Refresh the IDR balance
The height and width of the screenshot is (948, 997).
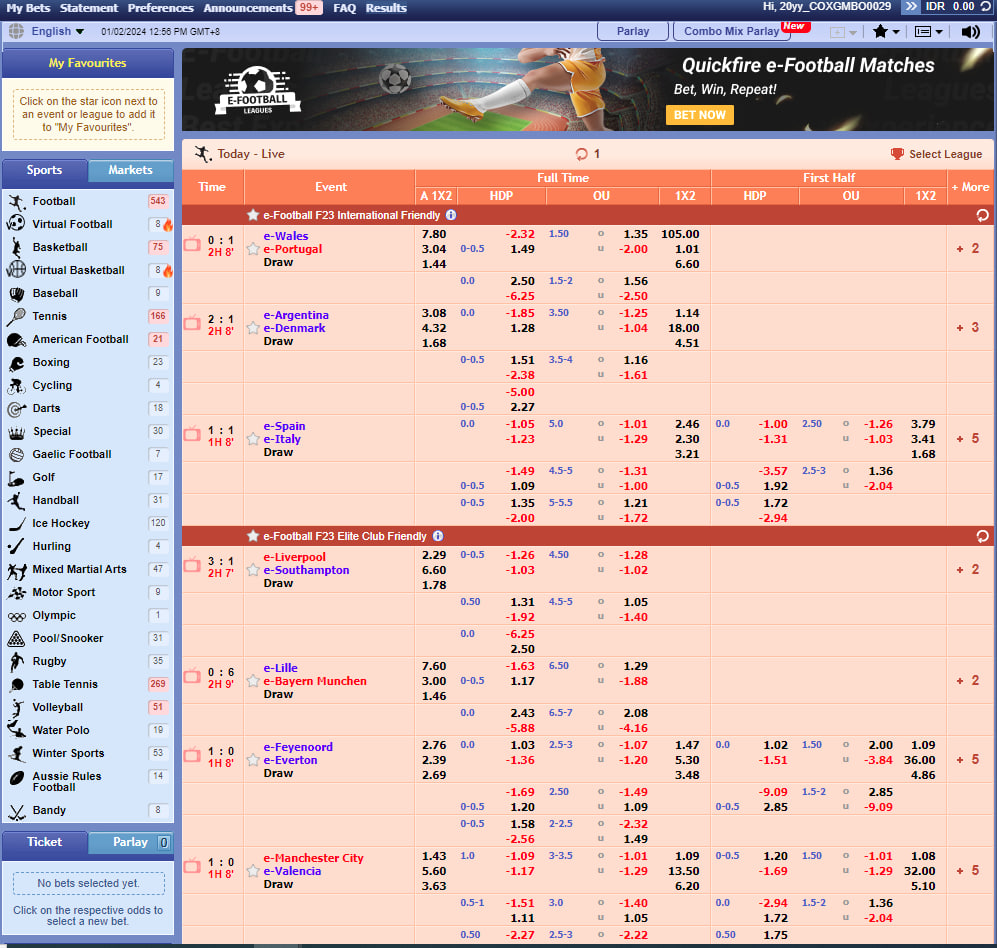(x=986, y=7)
